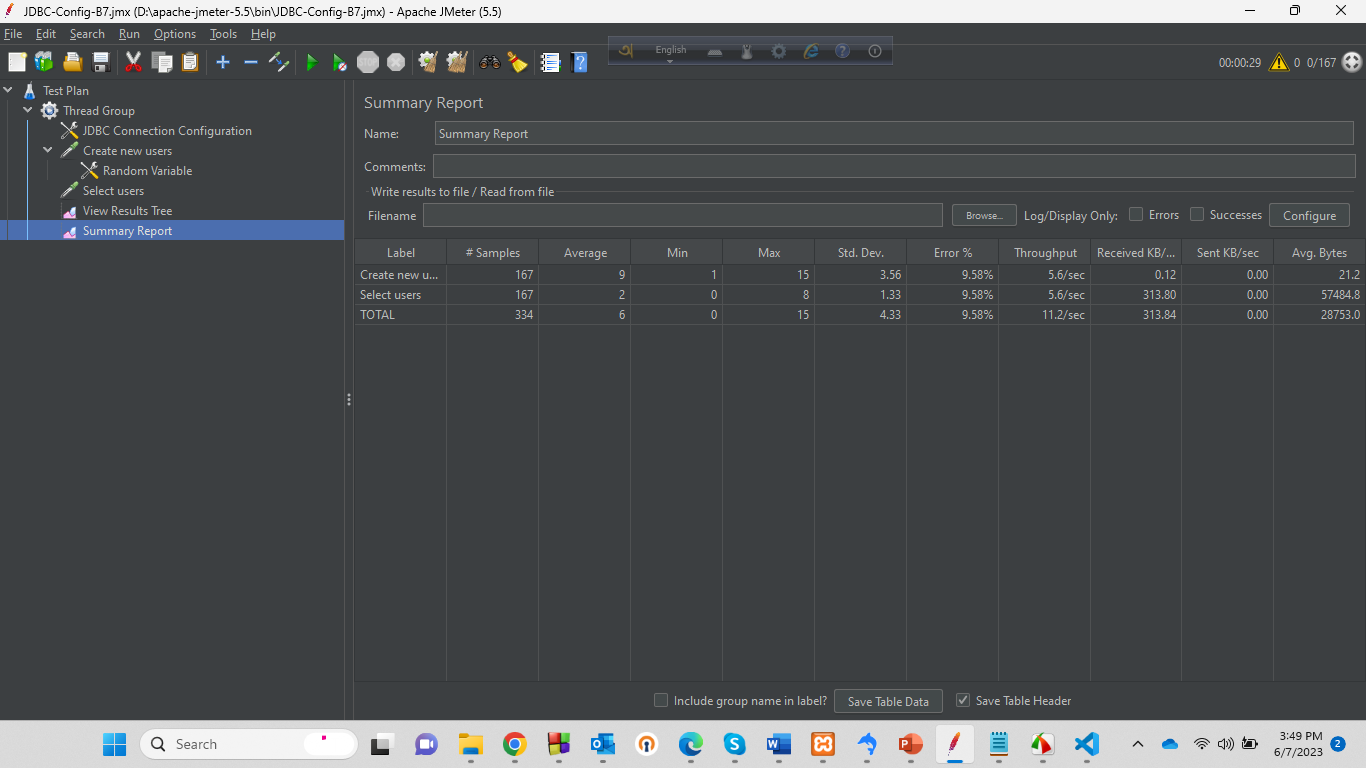Click the Browse button for results file
Screen dimensions: 1366x768
(x=983, y=216)
